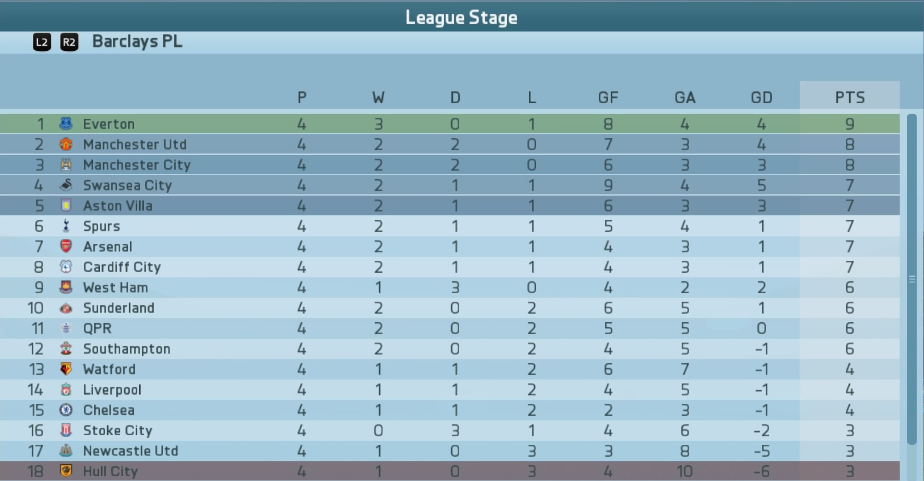This screenshot has width=924, height=481.
Task: Click the GF column header
Action: tap(608, 97)
